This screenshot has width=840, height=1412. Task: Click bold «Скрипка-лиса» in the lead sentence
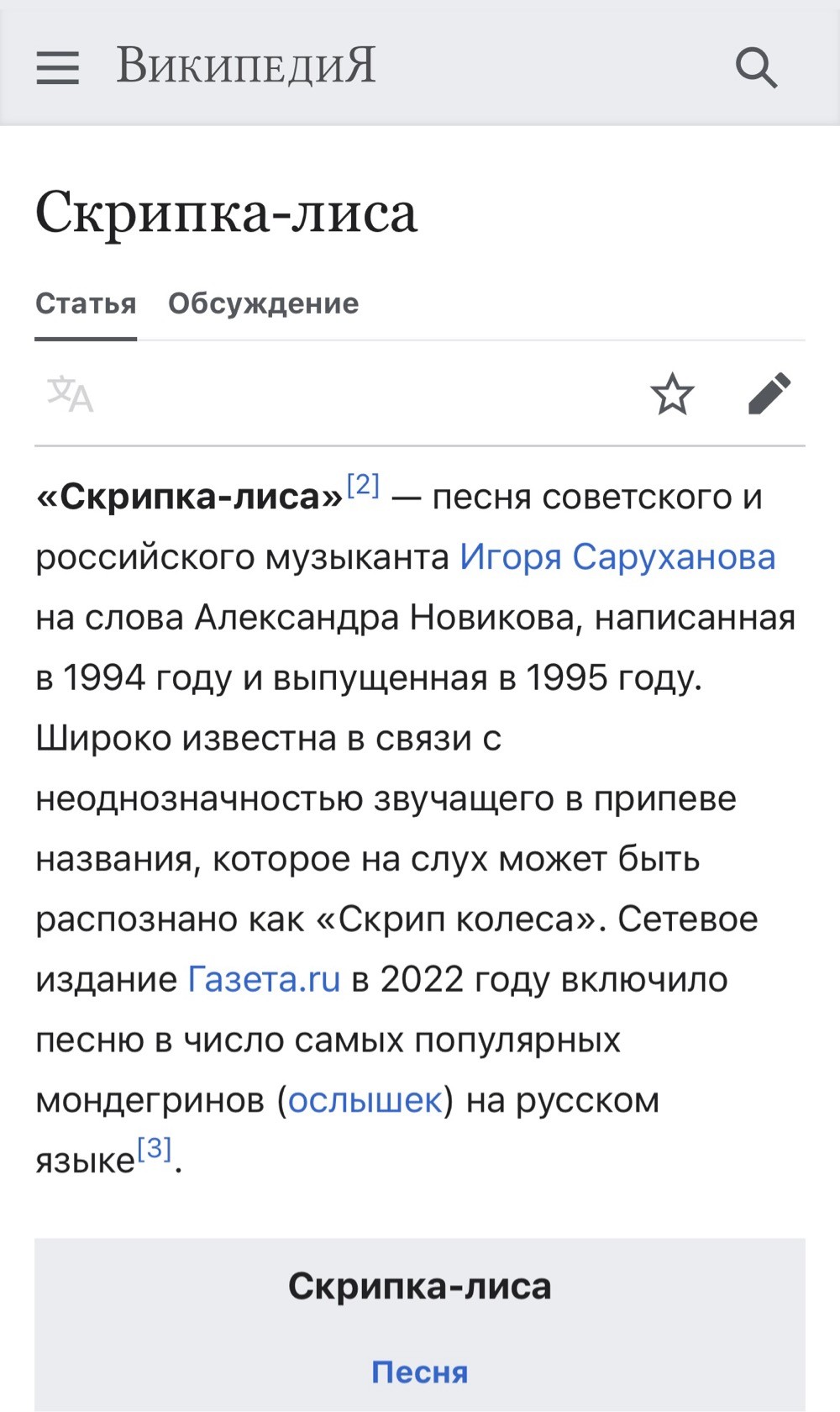(x=190, y=497)
